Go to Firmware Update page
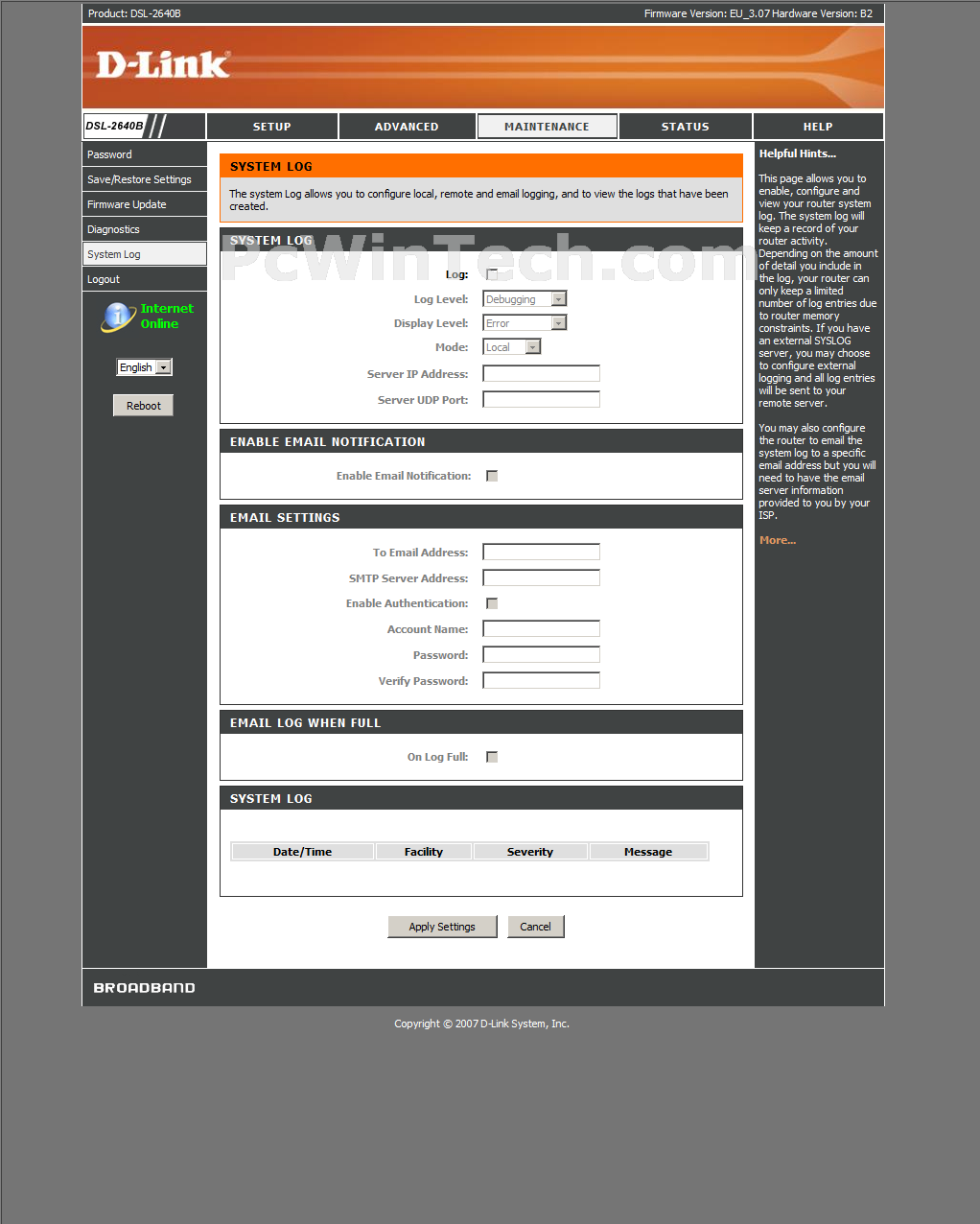The image size is (980, 1224). coord(145,204)
